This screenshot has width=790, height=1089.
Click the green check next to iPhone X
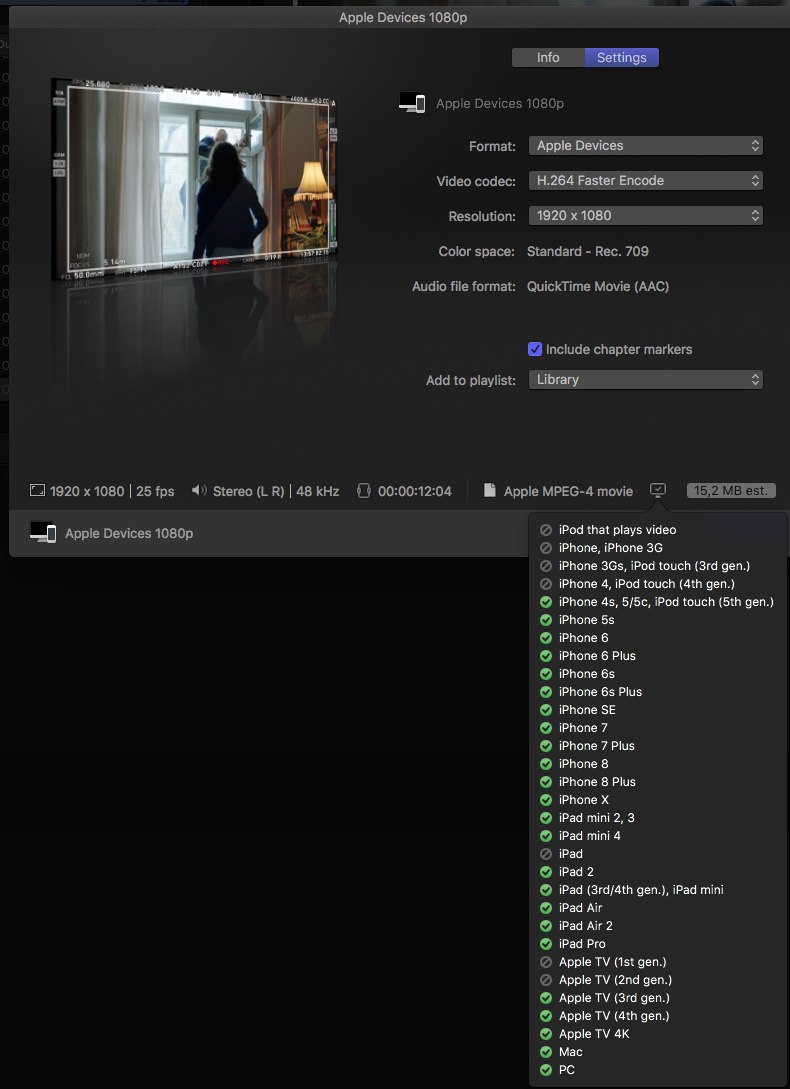[546, 799]
